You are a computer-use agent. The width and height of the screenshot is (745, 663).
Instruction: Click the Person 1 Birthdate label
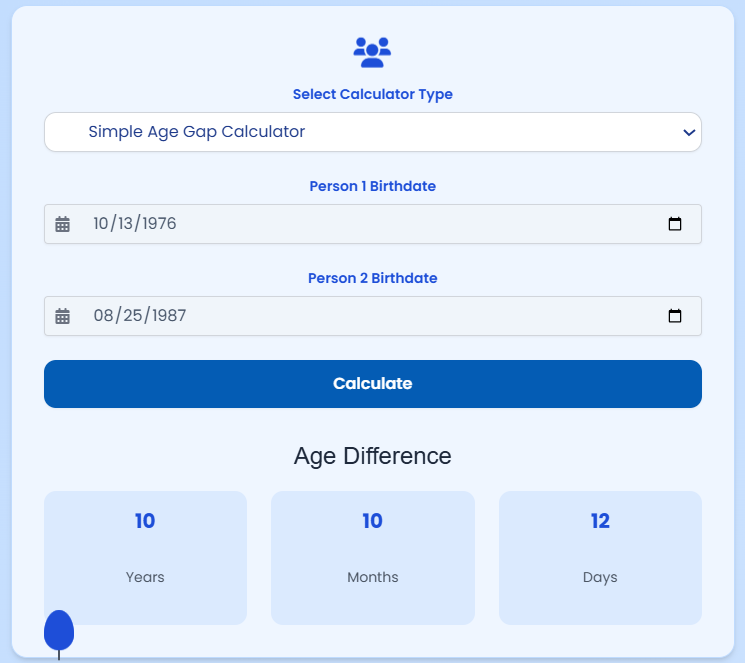[x=372, y=186]
